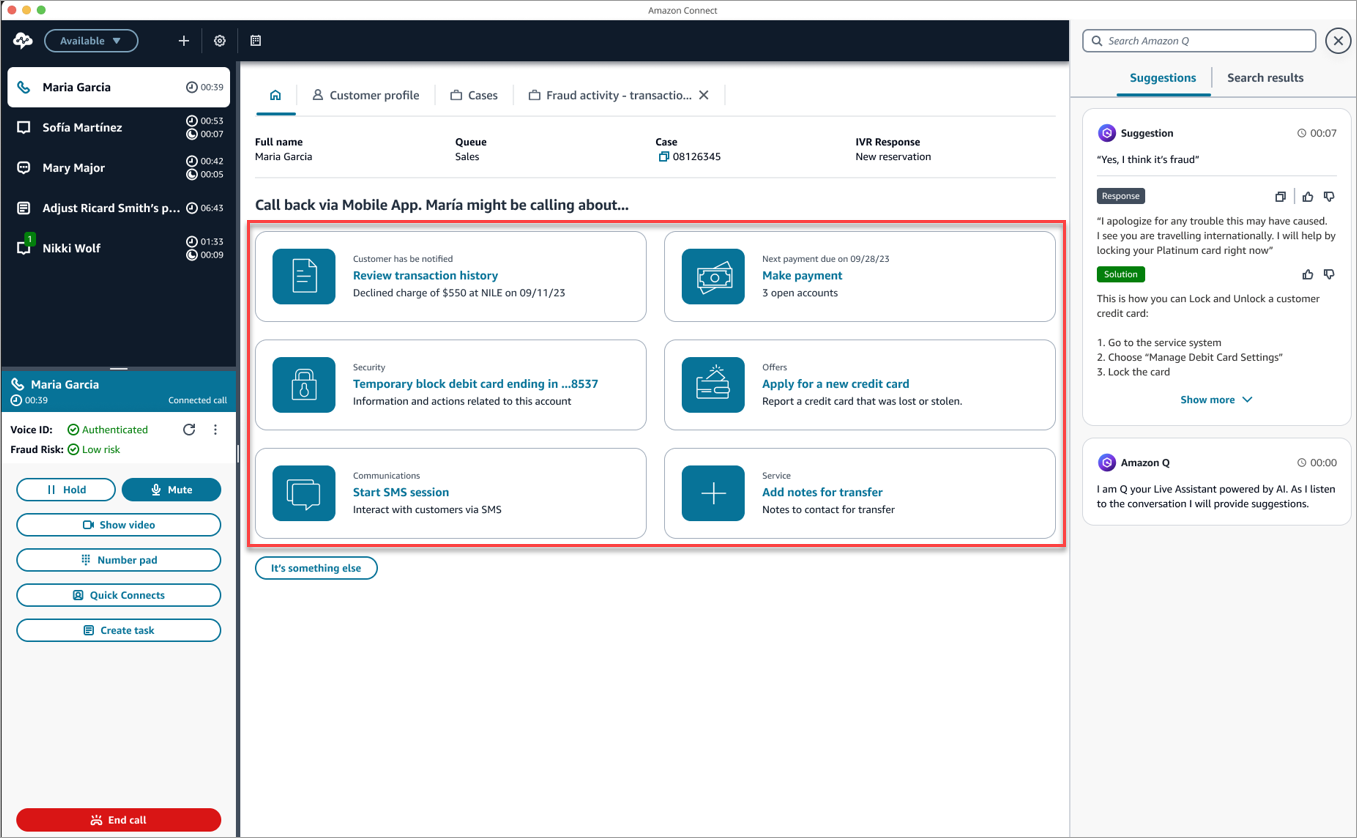Thumbs down the Solution suggestion

[1329, 274]
